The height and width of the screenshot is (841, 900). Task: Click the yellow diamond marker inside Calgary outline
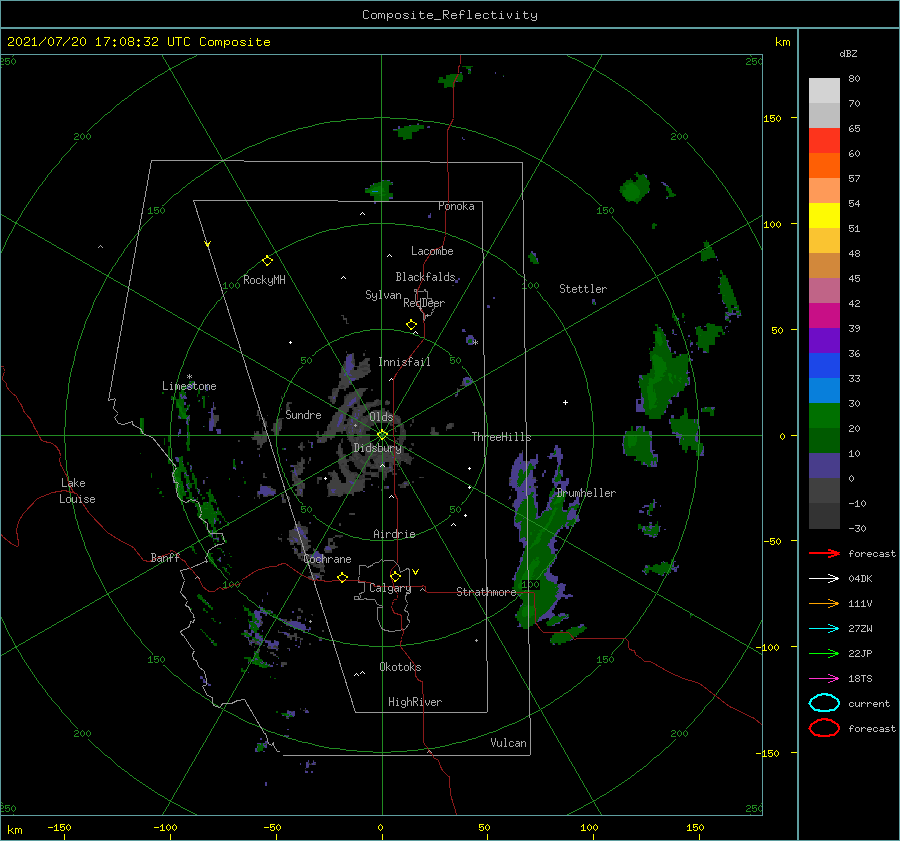(395, 576)
